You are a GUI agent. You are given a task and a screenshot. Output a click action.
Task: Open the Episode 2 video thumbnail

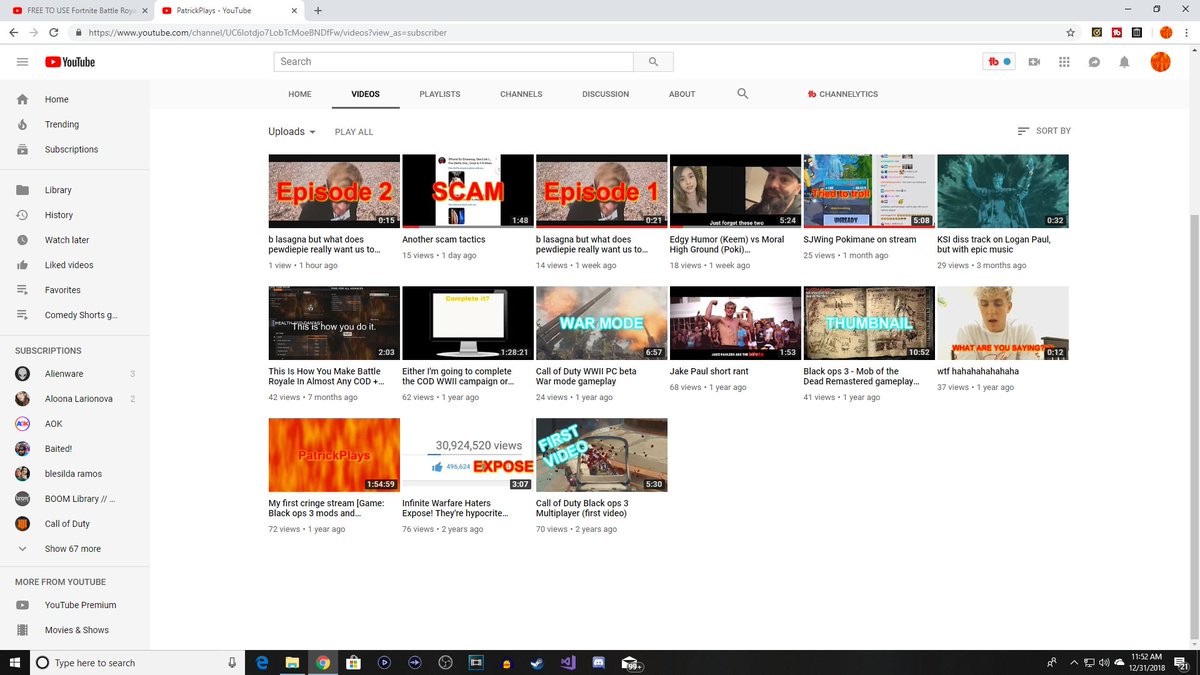(334, 191)
